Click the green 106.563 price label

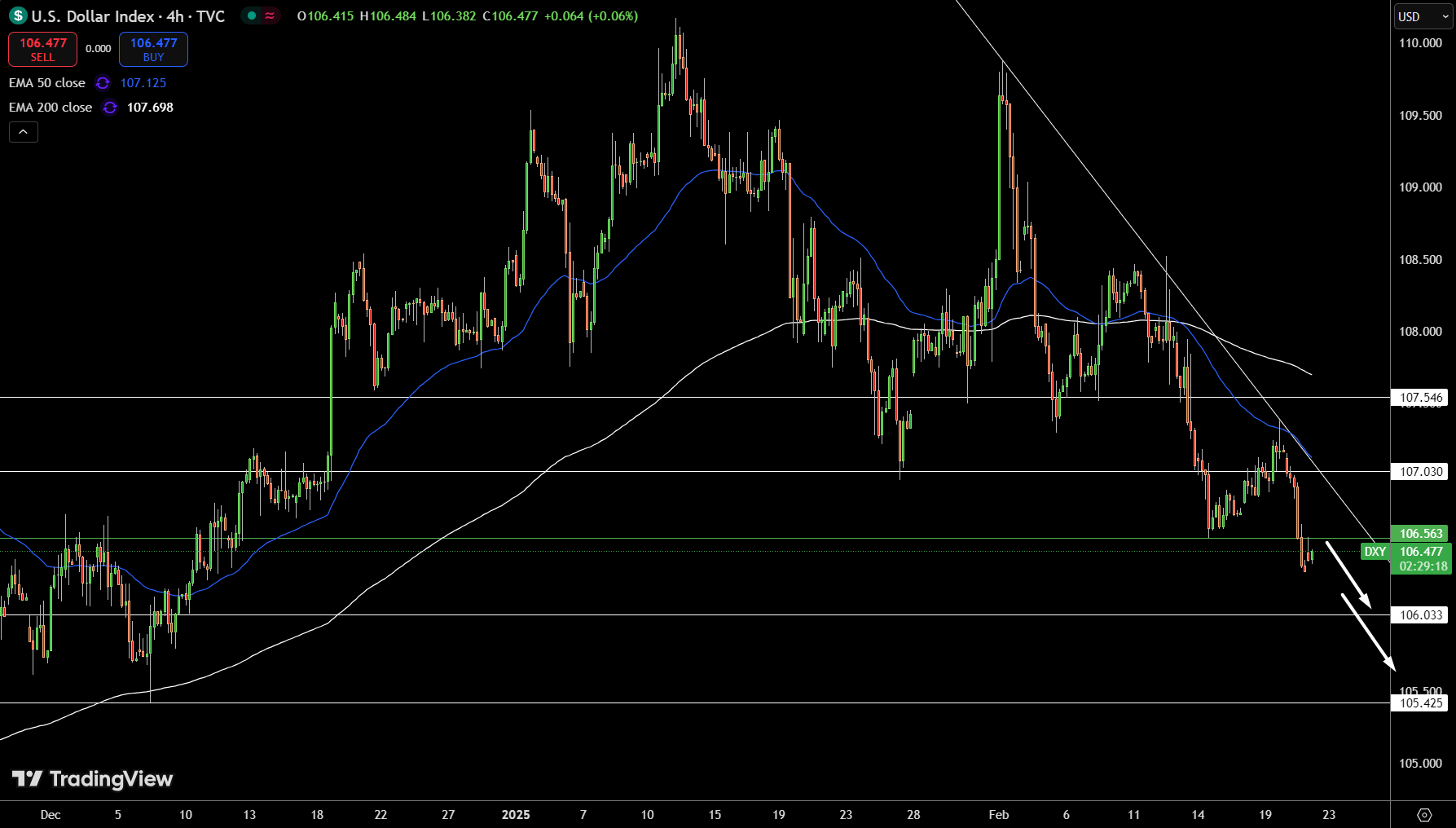(1421, 534)
